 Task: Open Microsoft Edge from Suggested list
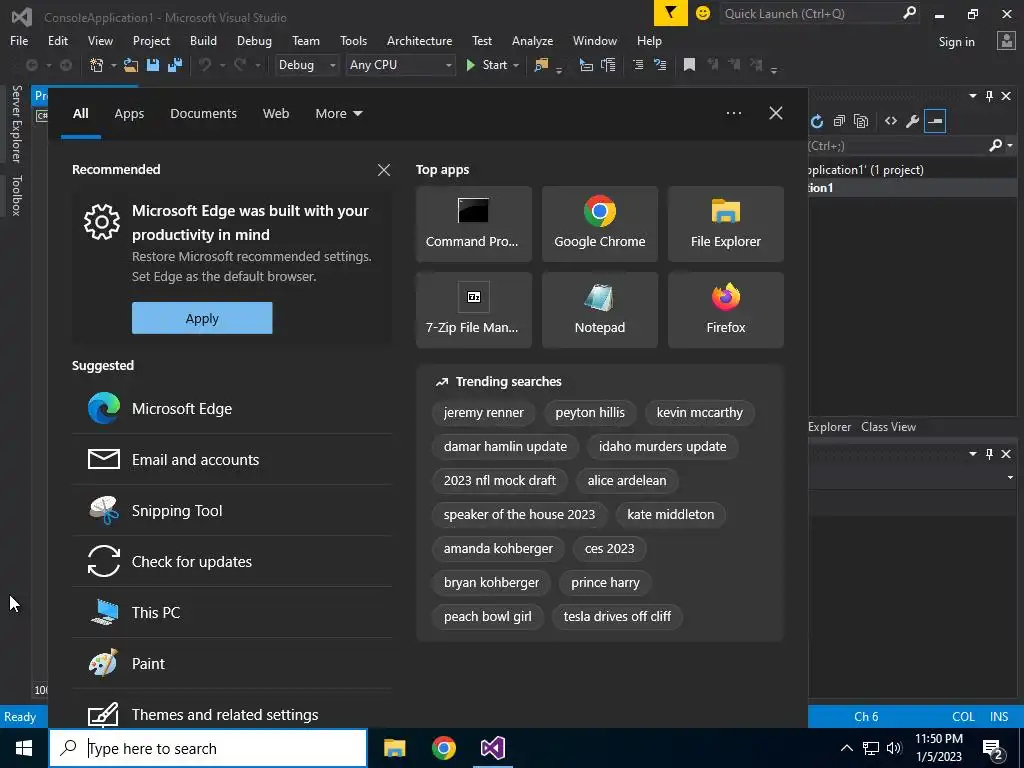232,409
